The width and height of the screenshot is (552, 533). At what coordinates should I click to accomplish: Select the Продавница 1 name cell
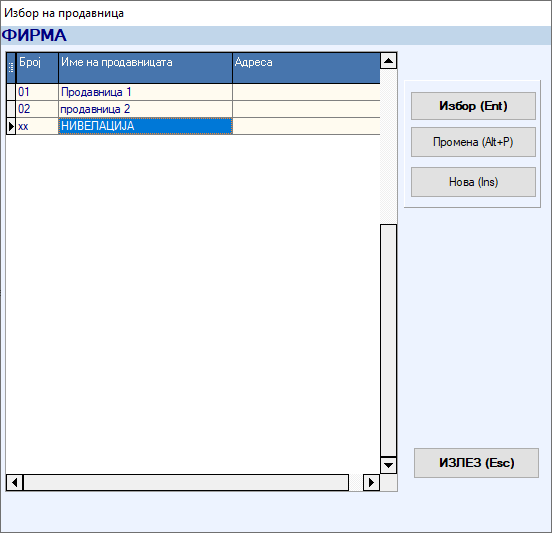click(x=145, y=92)
